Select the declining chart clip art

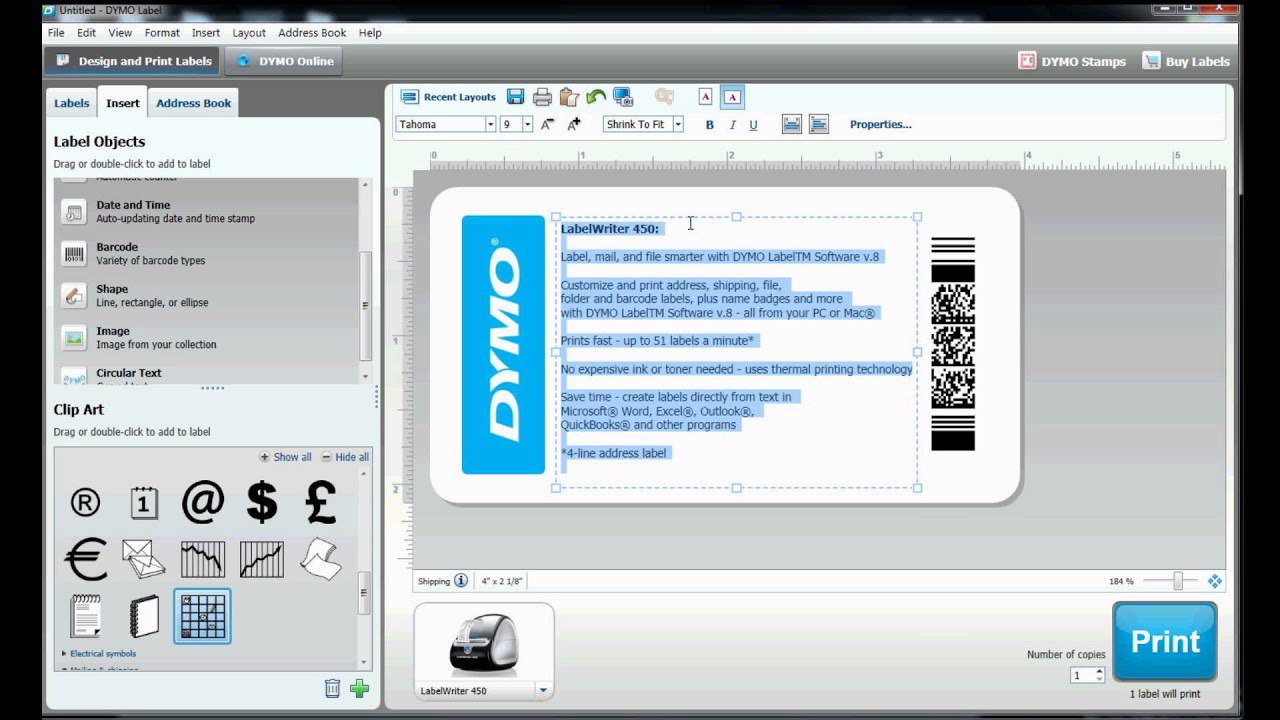click(203, 559)
